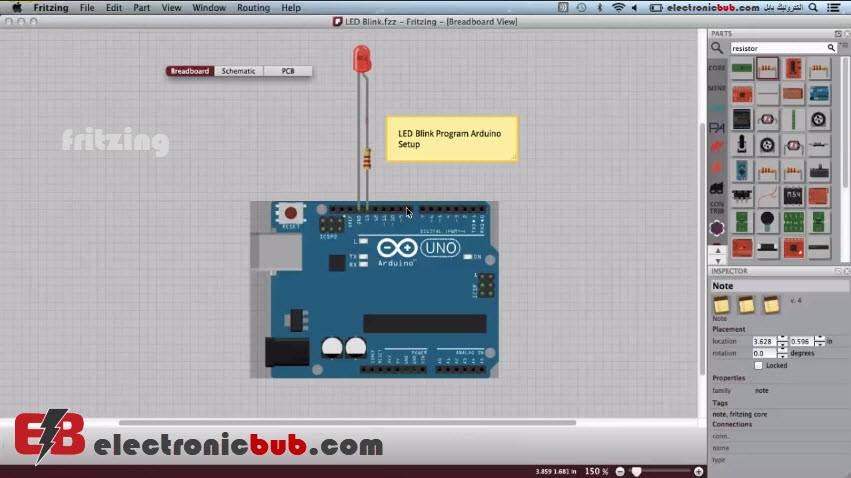
Task: Open the Edit menu
Action: (113, 8)
